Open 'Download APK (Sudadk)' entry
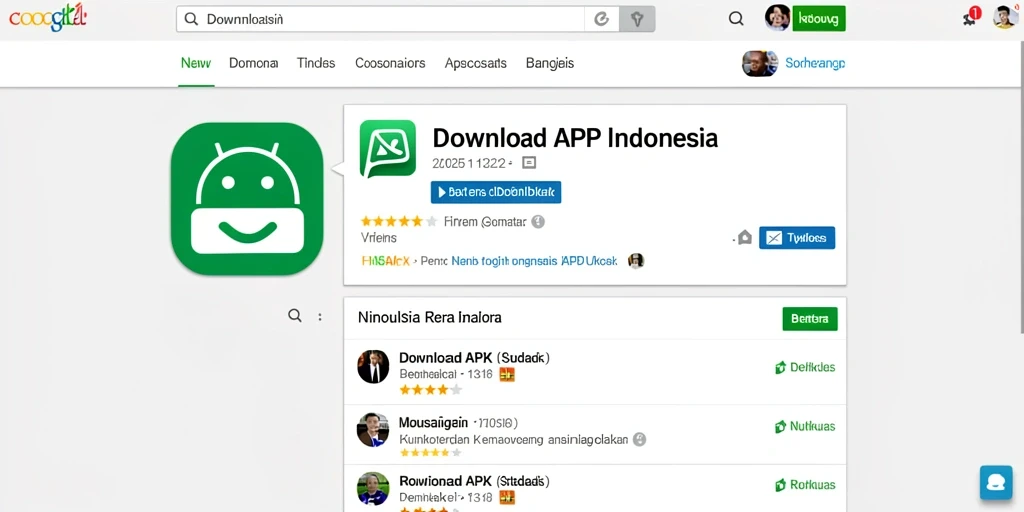 [474, 358]
